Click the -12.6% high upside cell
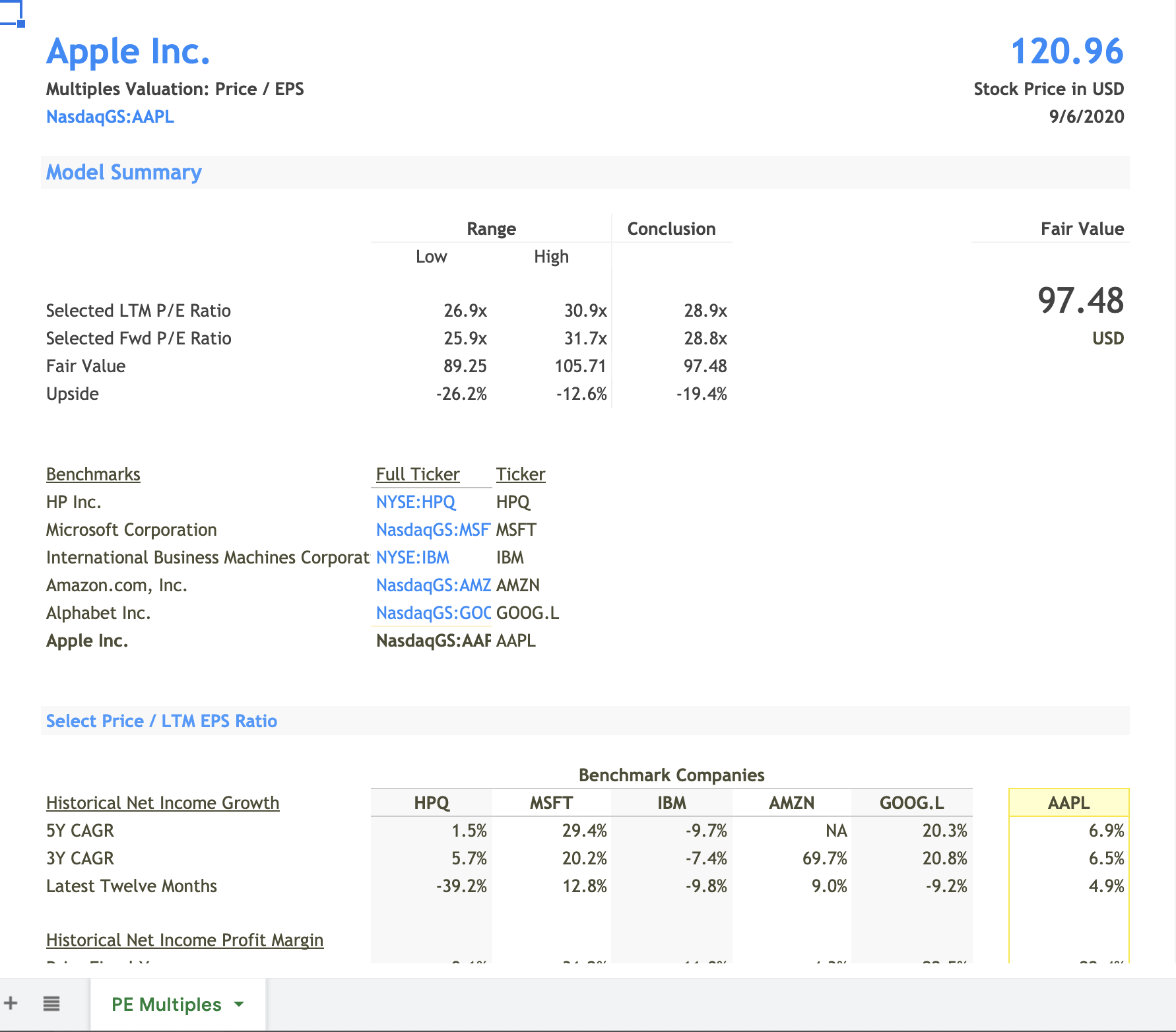This screenshot has width=1176, height=1032. (581, 394)
